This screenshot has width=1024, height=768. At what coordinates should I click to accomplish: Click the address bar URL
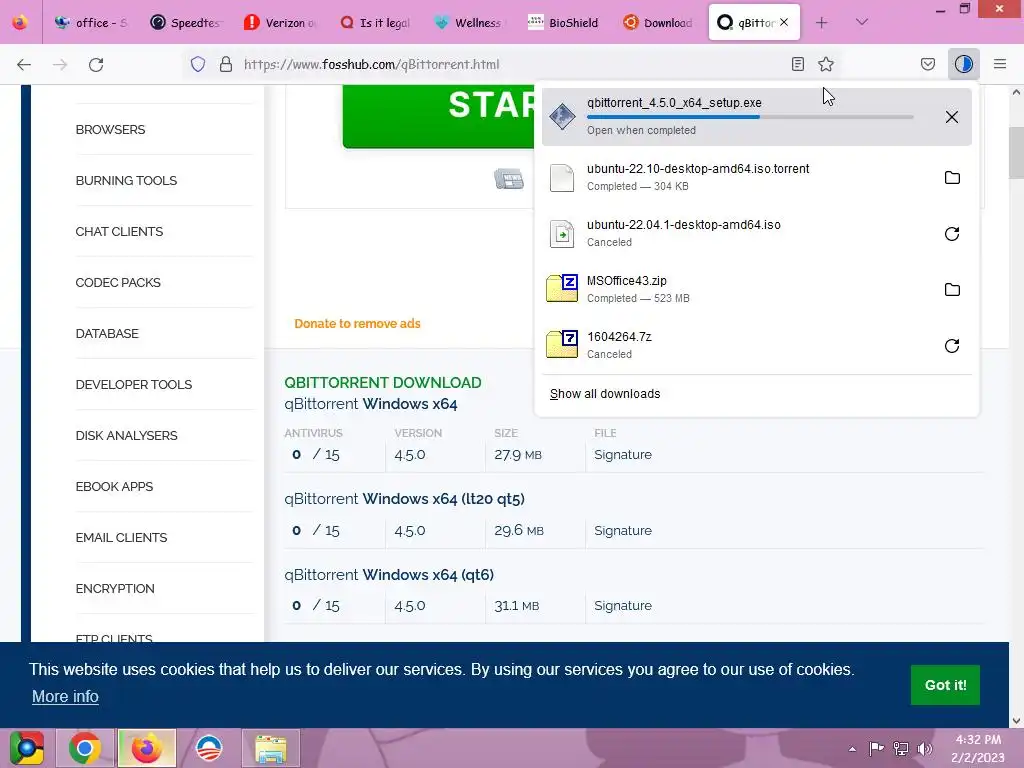tap(372, 64)
